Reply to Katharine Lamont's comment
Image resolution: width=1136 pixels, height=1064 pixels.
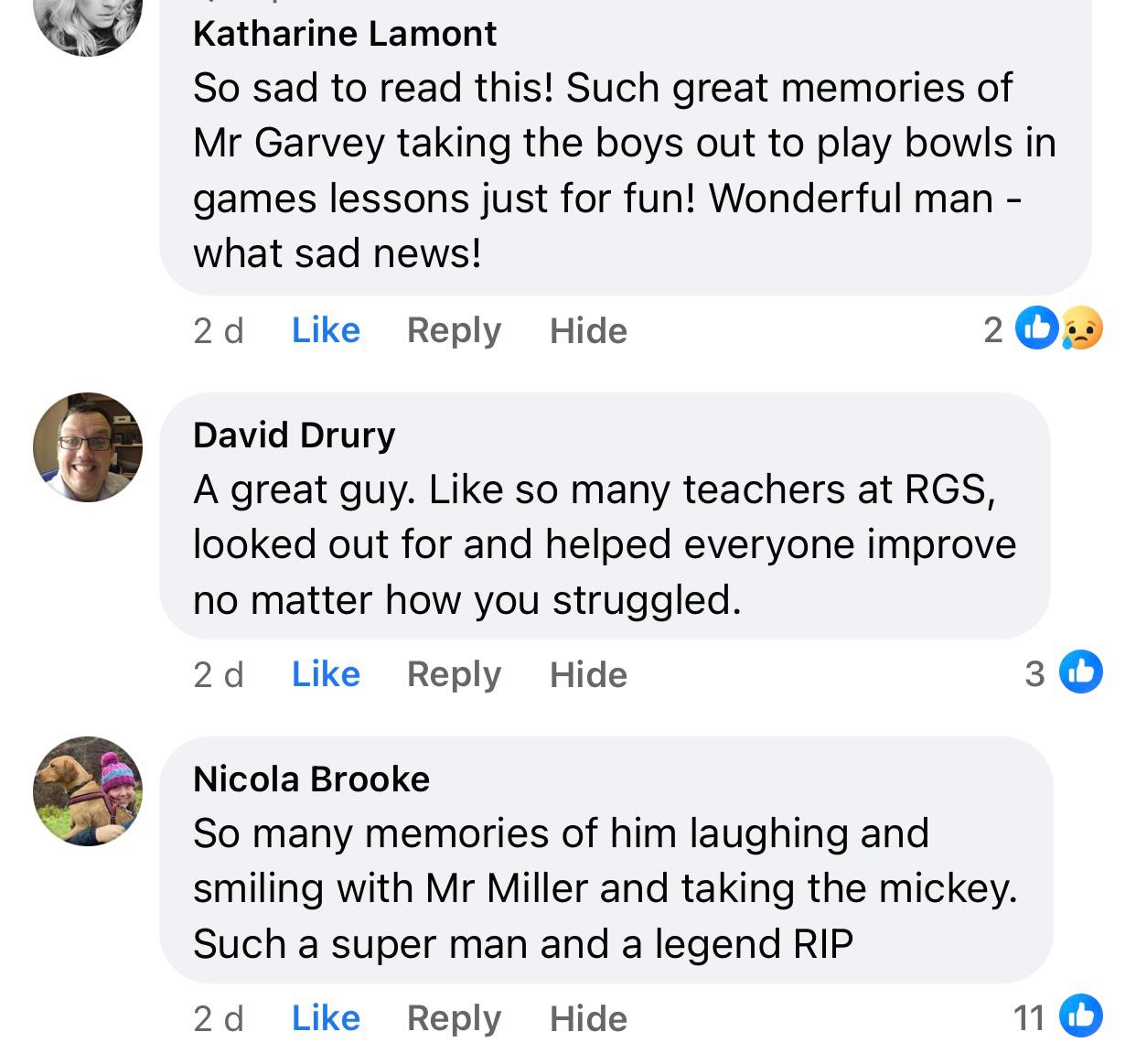point(454,331)
